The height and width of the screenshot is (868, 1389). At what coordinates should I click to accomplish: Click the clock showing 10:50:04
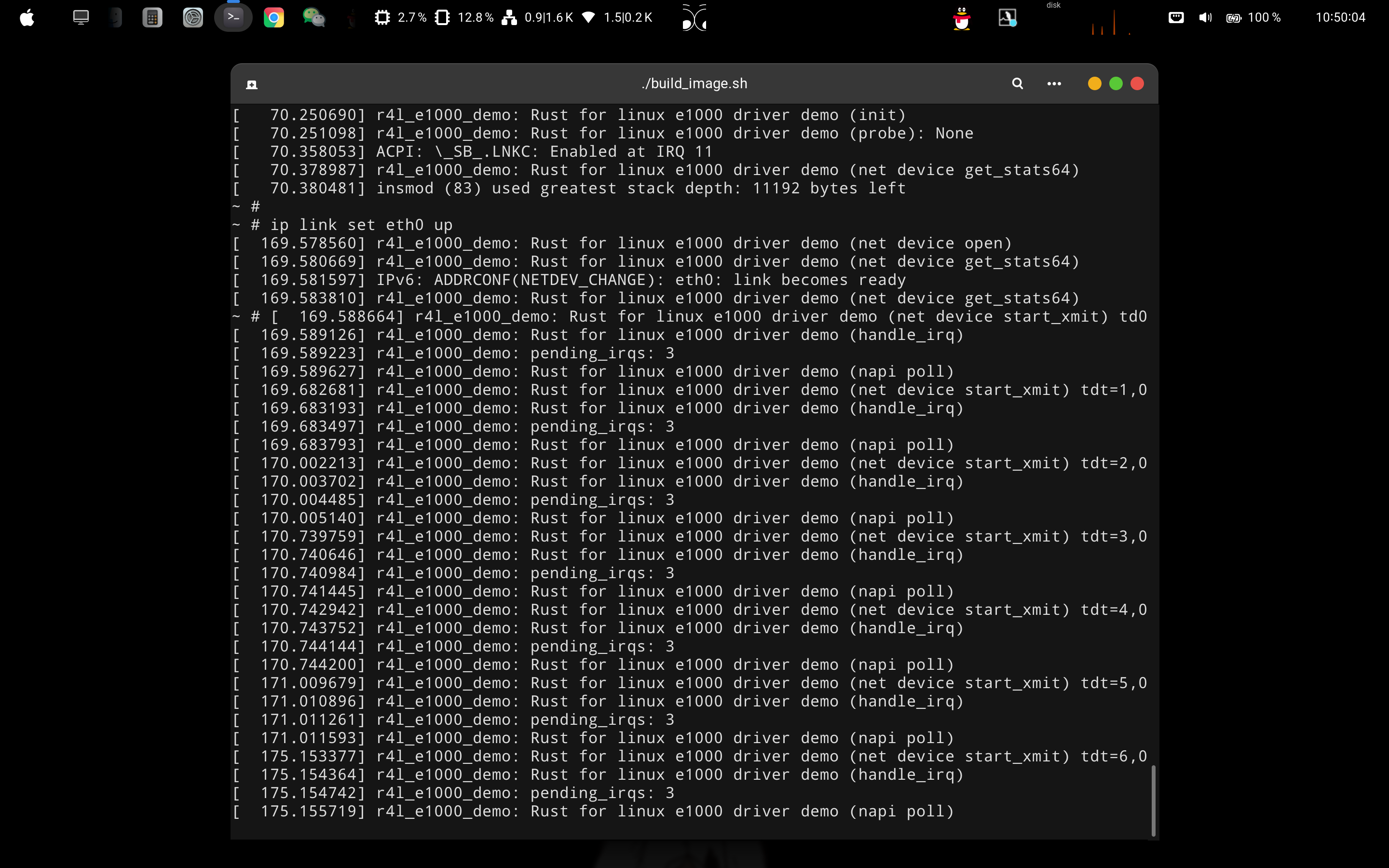(1340, 18)
